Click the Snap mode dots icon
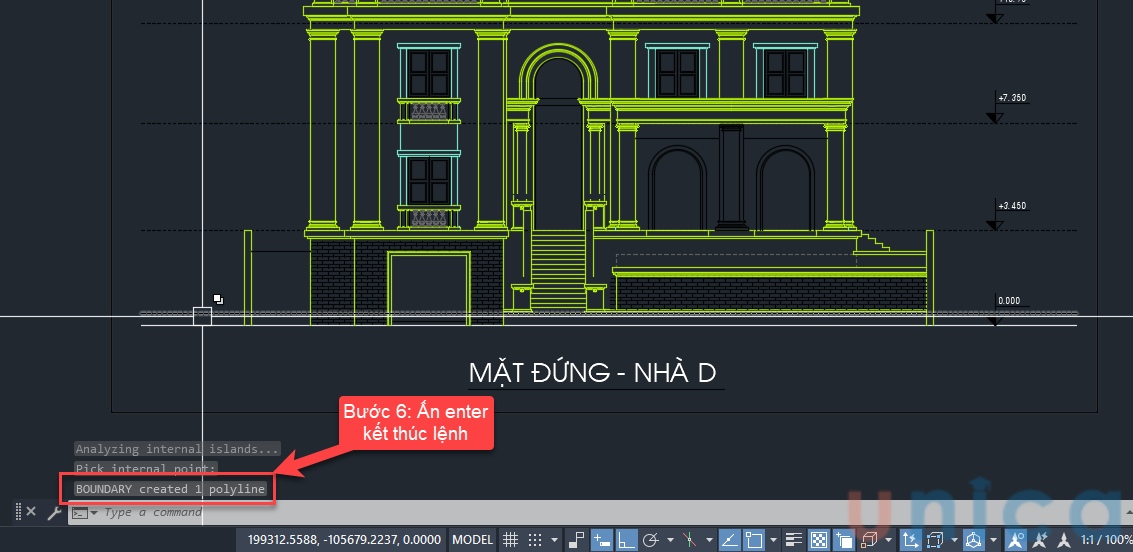 click(535, 539)
